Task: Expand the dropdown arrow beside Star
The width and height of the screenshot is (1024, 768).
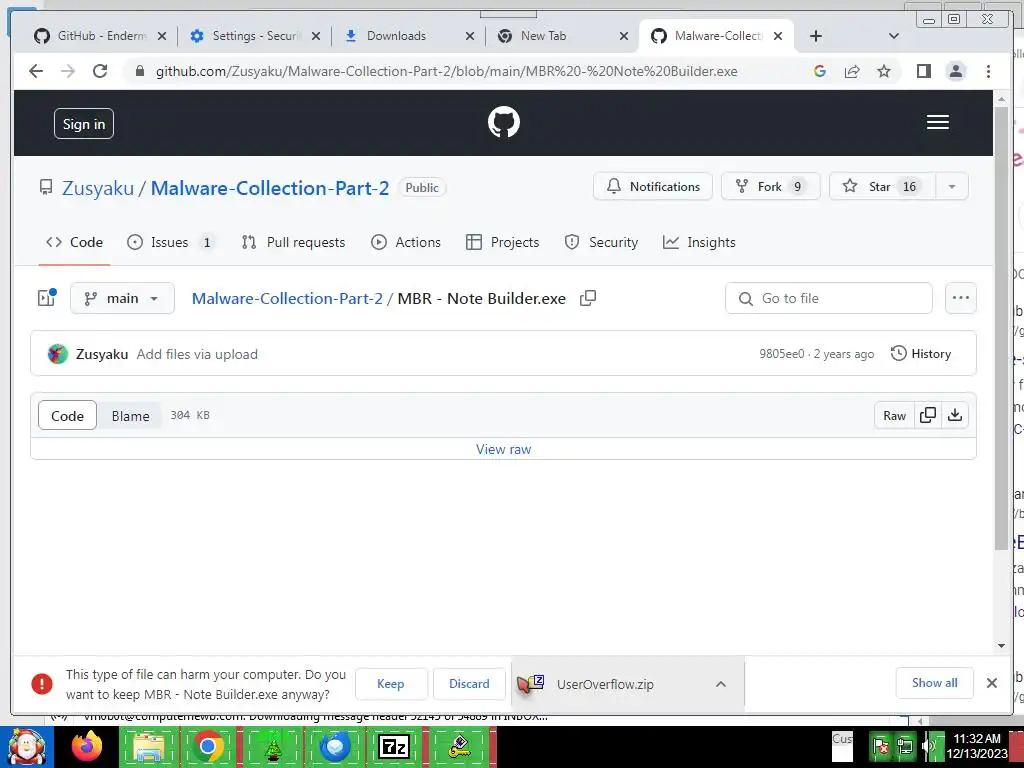Action: pyautogui.click(x=952, y=186)
